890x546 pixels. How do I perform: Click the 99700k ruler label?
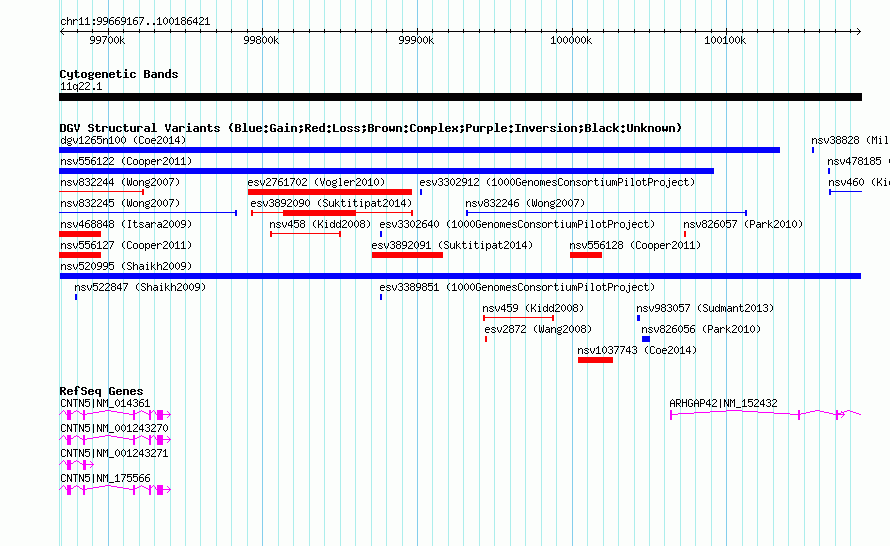pyautogui.click(x=107, y=40)
